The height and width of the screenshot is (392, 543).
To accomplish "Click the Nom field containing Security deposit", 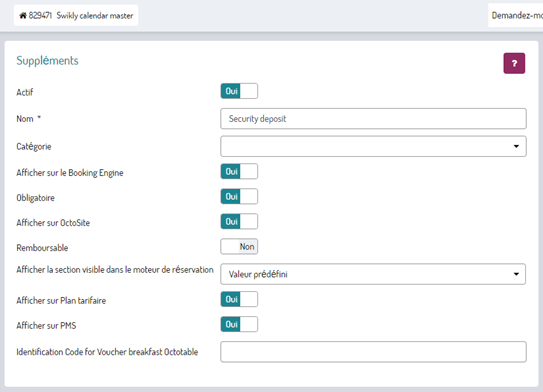I will 373,119.
